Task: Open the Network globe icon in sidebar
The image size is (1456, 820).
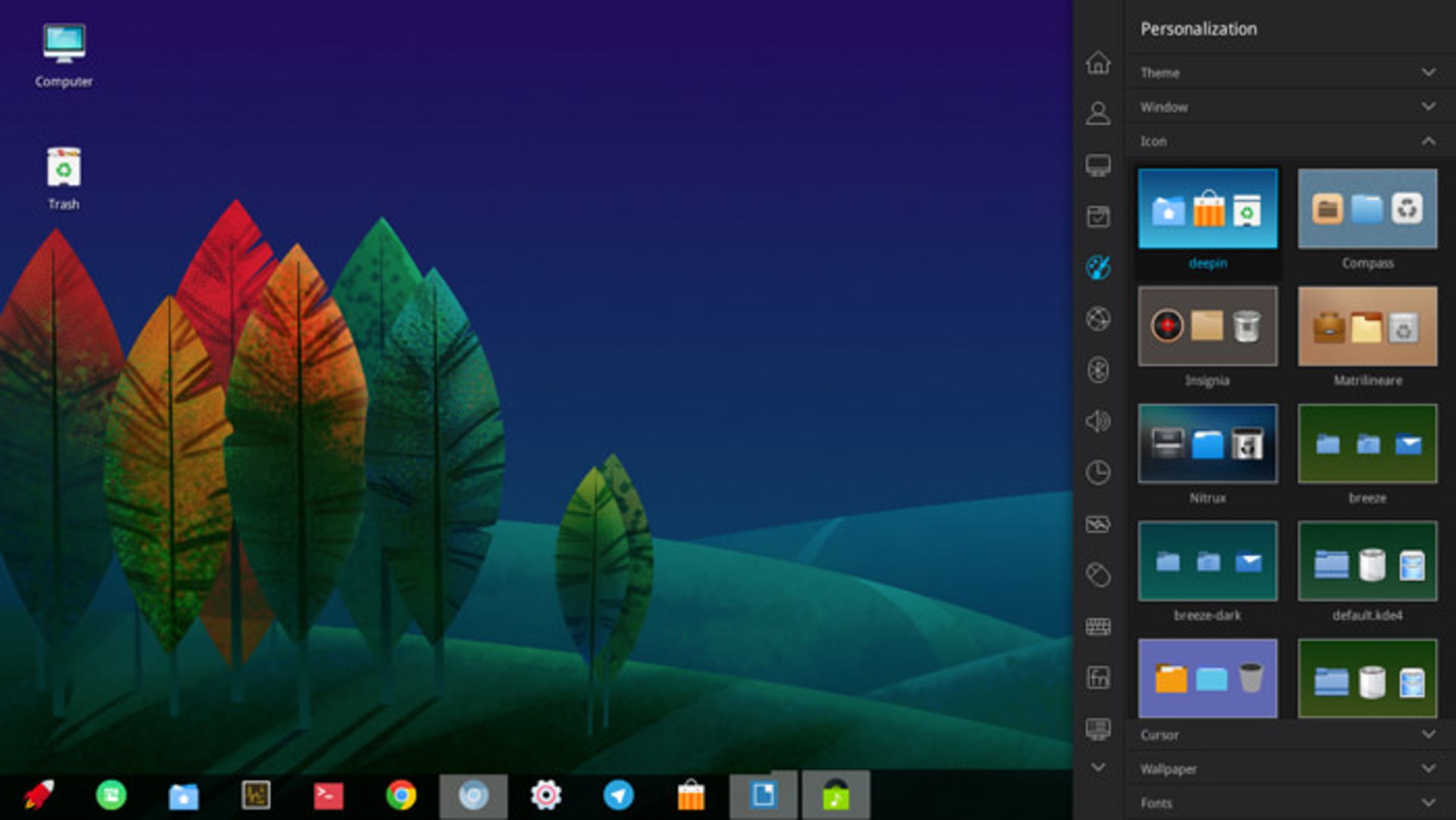Action: [1097, 319]
